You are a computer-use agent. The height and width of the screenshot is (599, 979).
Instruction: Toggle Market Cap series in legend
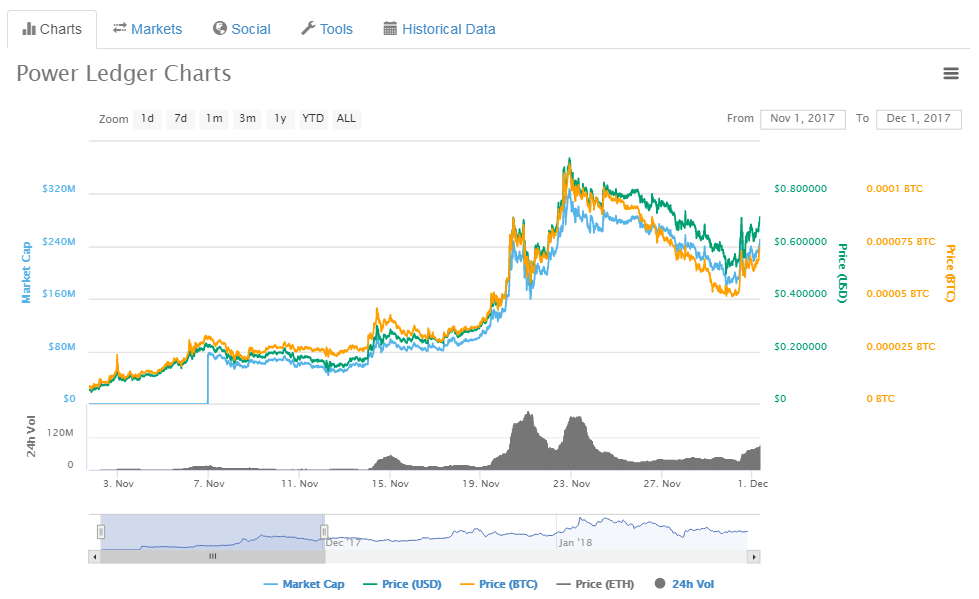(x=304, y=584)
